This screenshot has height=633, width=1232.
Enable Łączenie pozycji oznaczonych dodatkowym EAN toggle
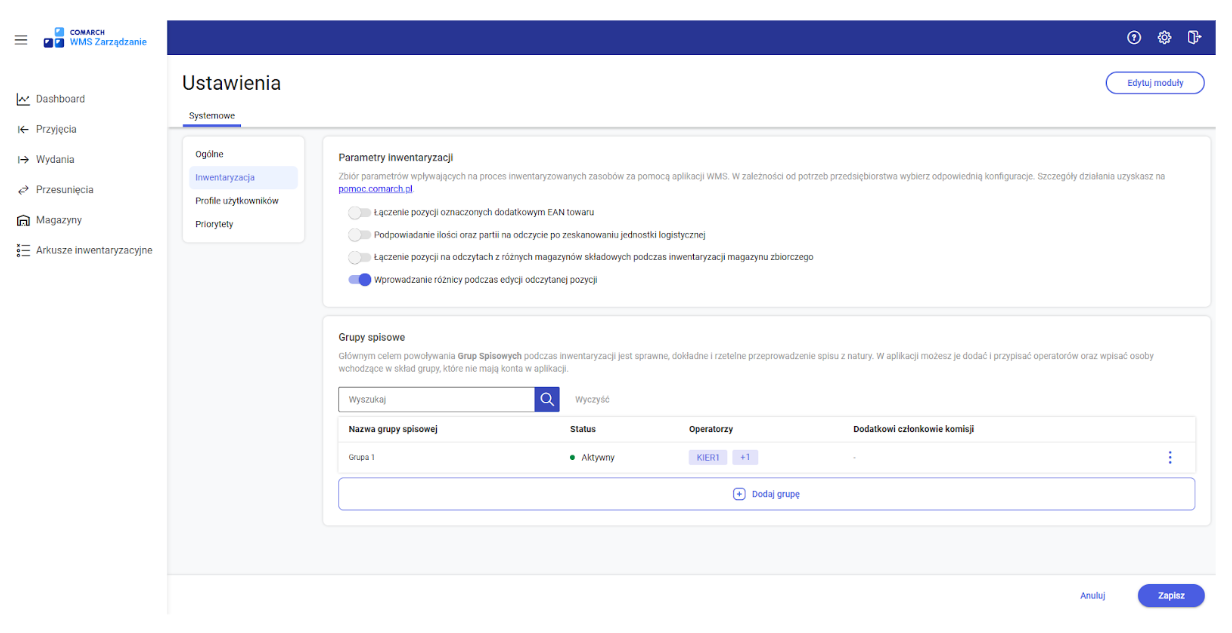359,212
